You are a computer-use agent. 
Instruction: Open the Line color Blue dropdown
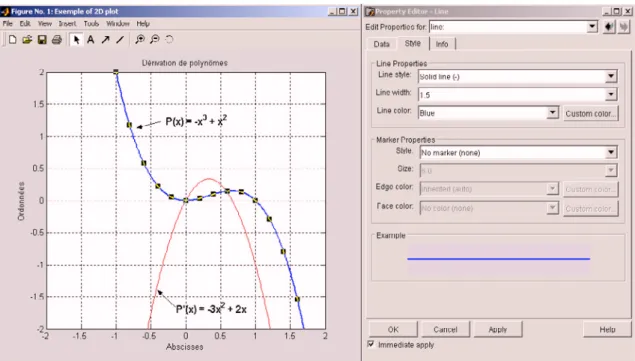click(552, 113)
